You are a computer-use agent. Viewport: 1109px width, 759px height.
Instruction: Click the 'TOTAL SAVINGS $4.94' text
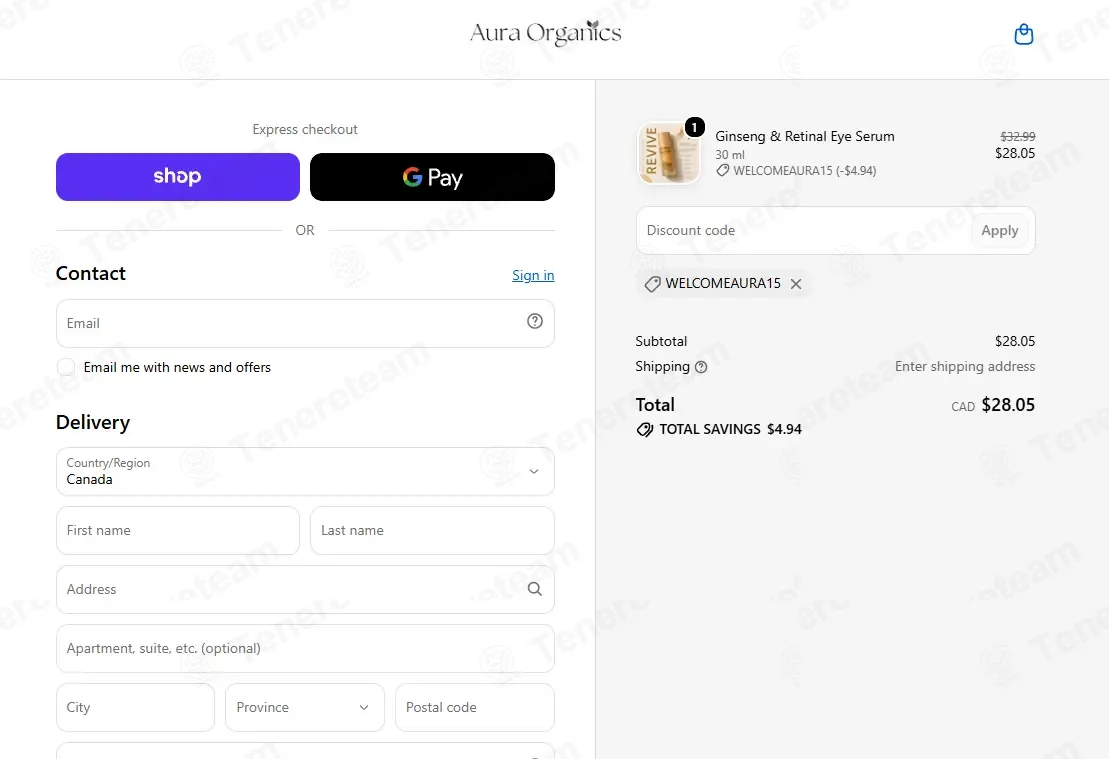731,429
